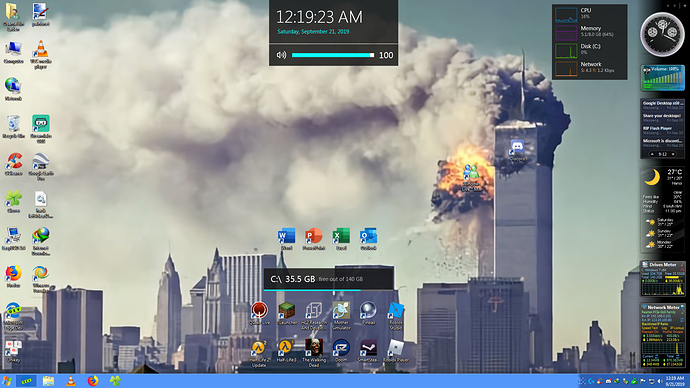Click the 27°C weather gadget
Screen dimensions: 690x388
click(x=662, y=209)
